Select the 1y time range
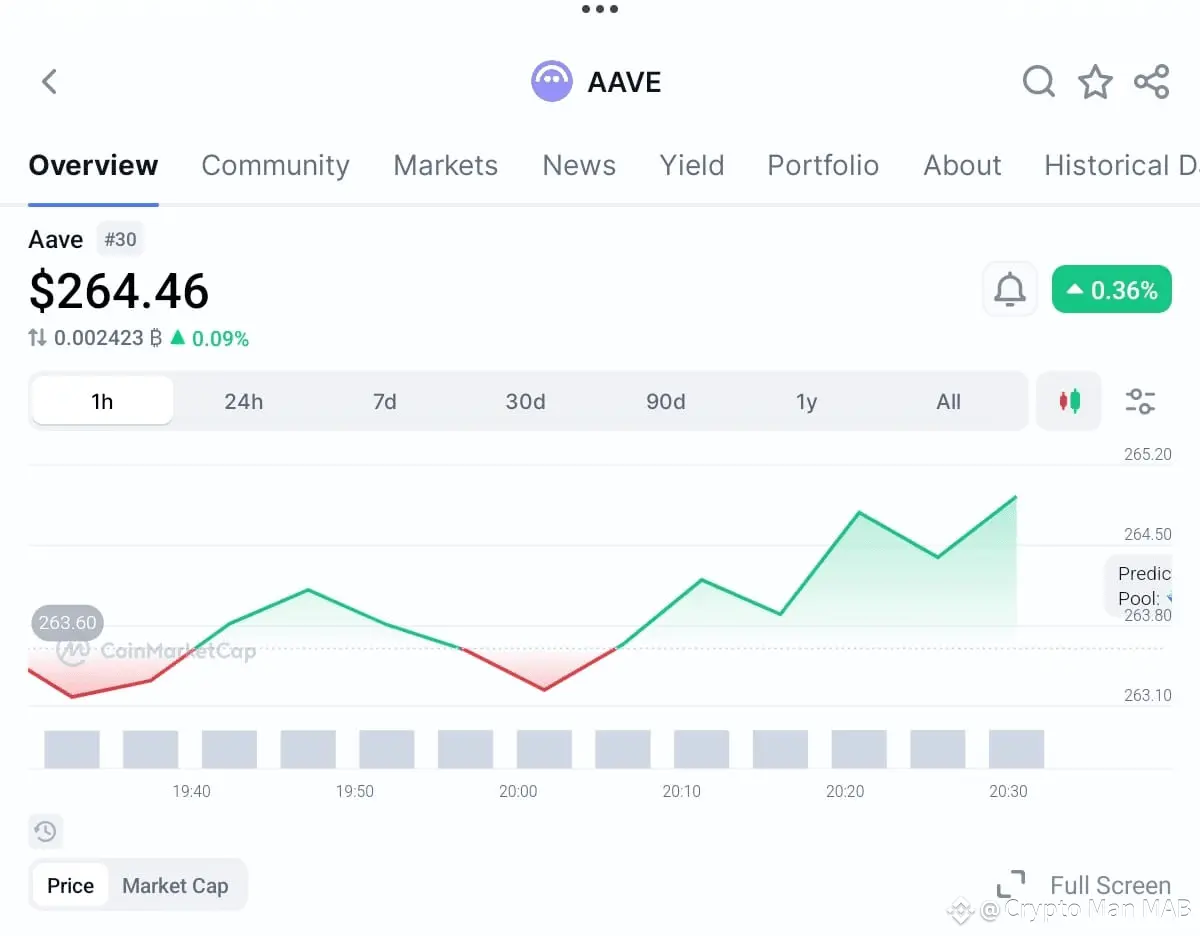The image size is (1200, 936). coord(807,401)
